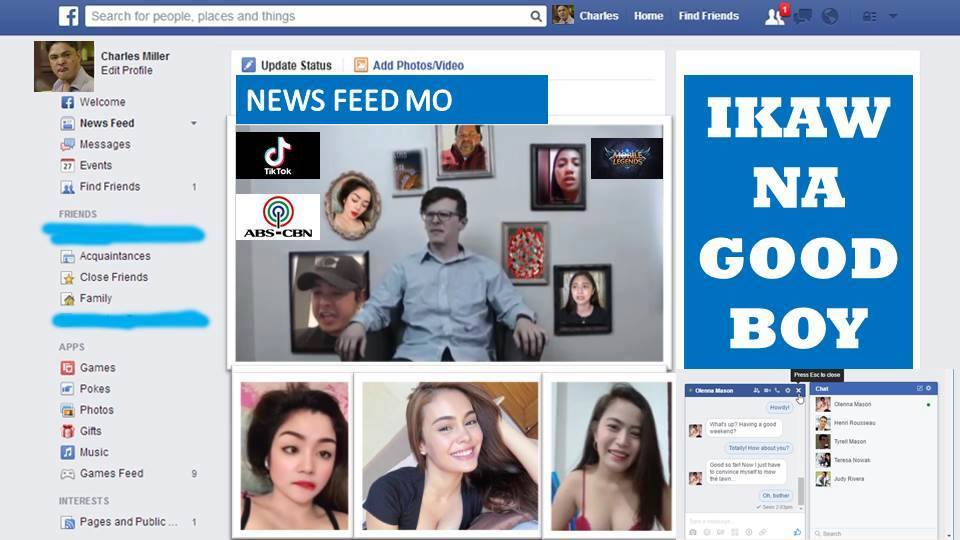Click the TikTok logo thumbnail
The image size is (960, 540).
278,156
